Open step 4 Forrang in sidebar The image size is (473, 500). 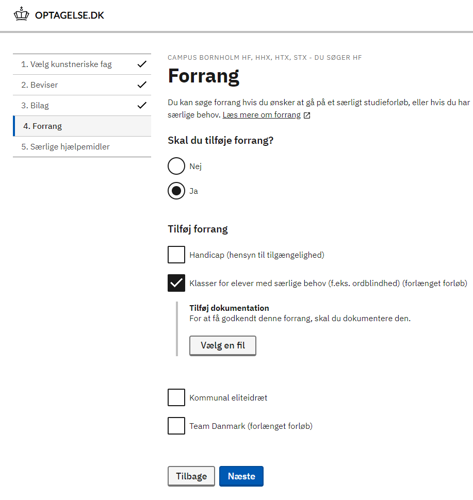pos(82,126)
